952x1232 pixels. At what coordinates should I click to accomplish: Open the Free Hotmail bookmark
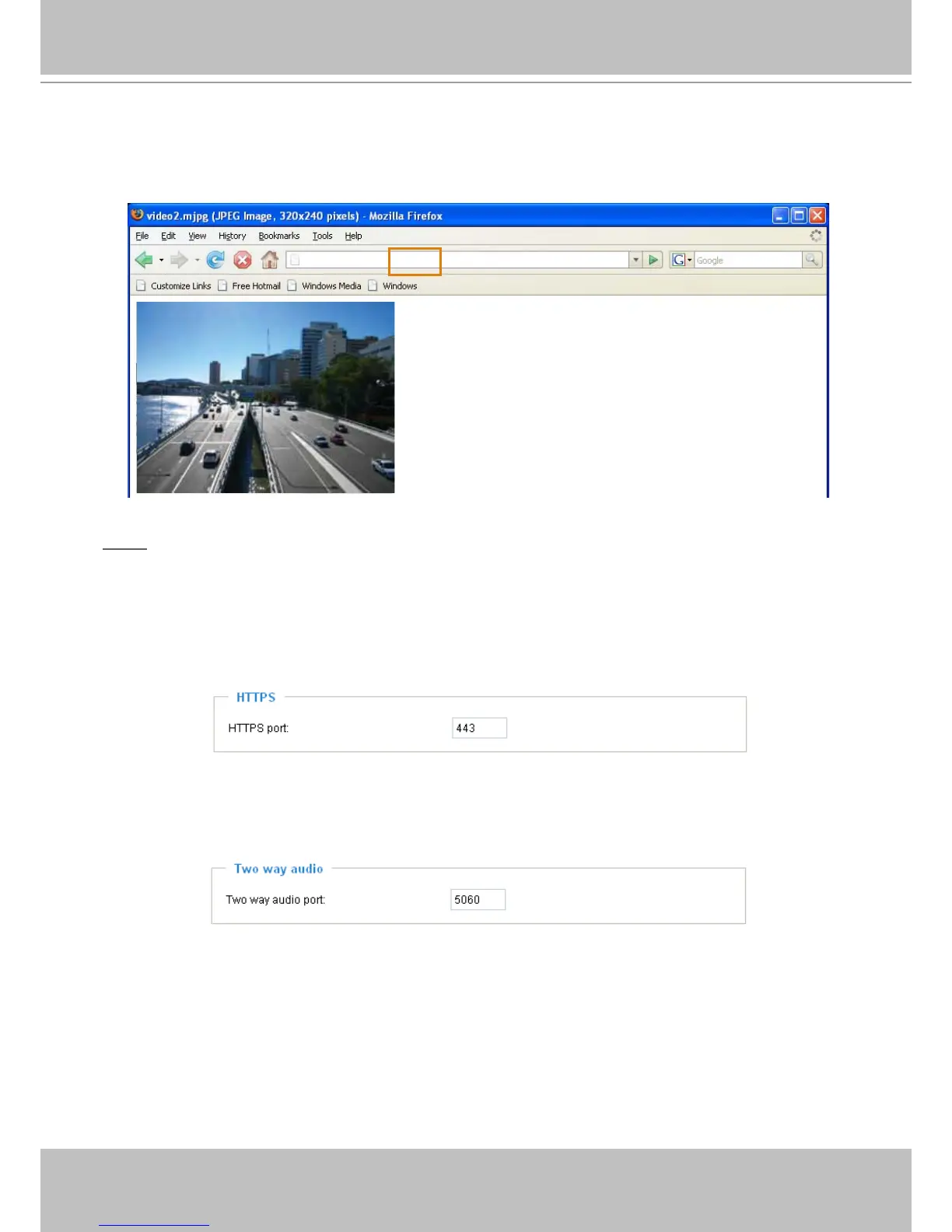point(249,285)
